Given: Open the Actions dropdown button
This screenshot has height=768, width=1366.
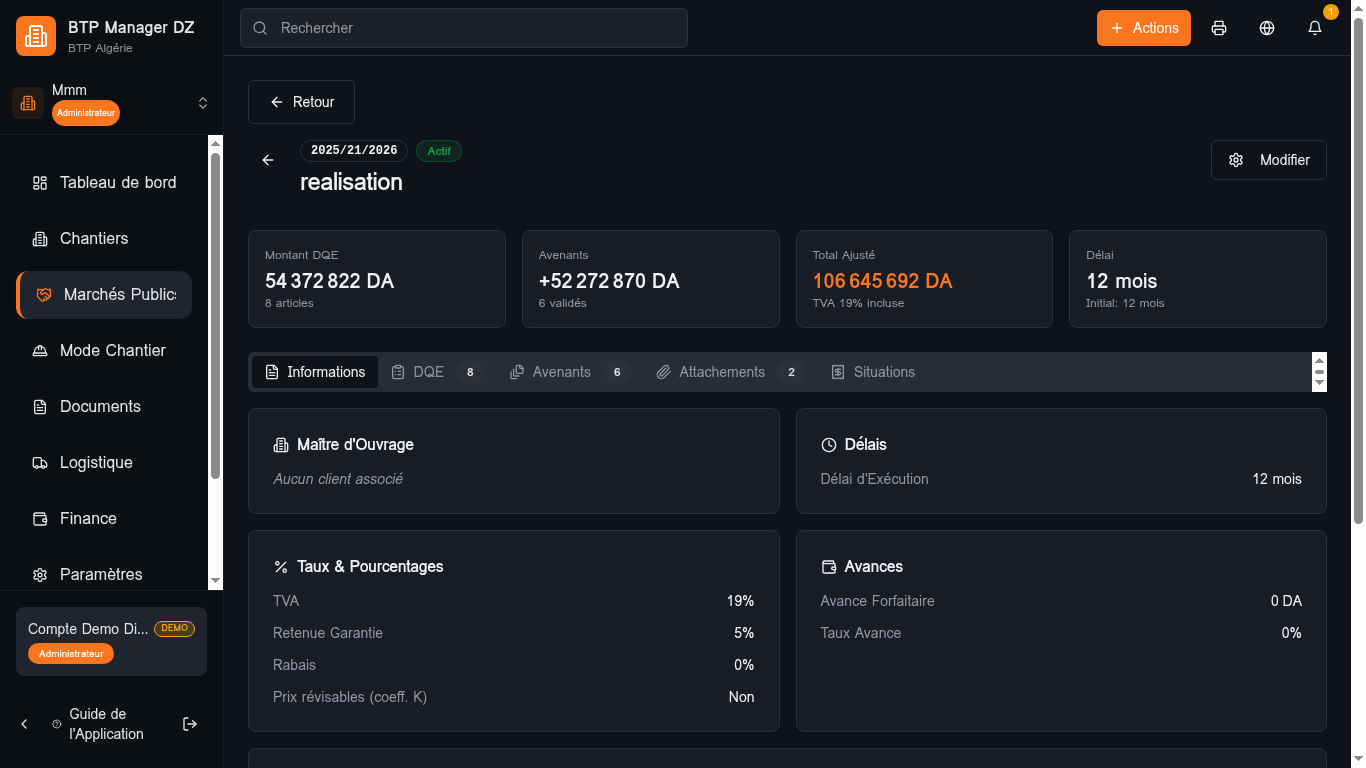Looking at the screenshot, I should click(1143, 28).
